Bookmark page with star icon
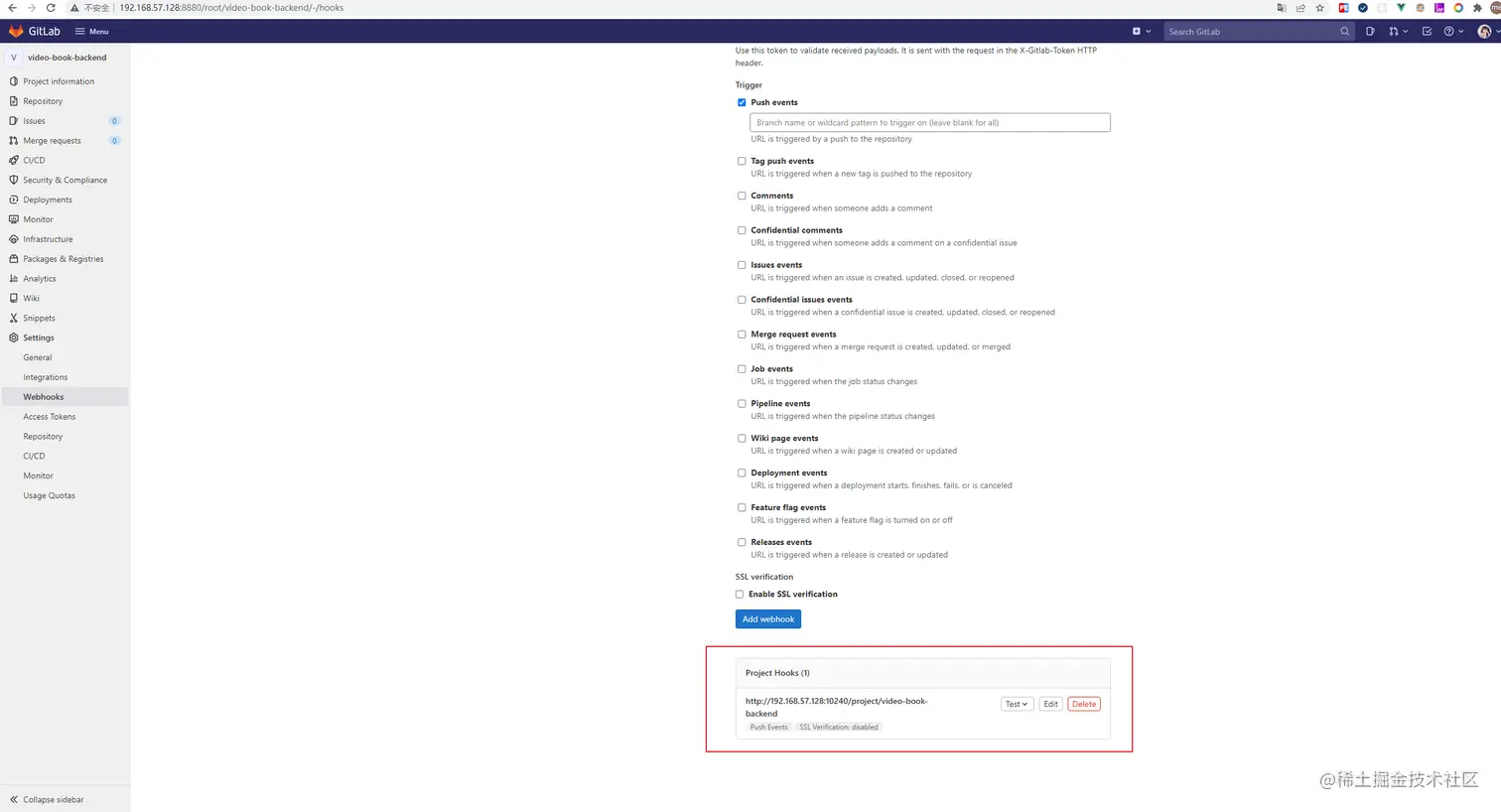This screenshot has width=1501, height=812. point(1319,7)
